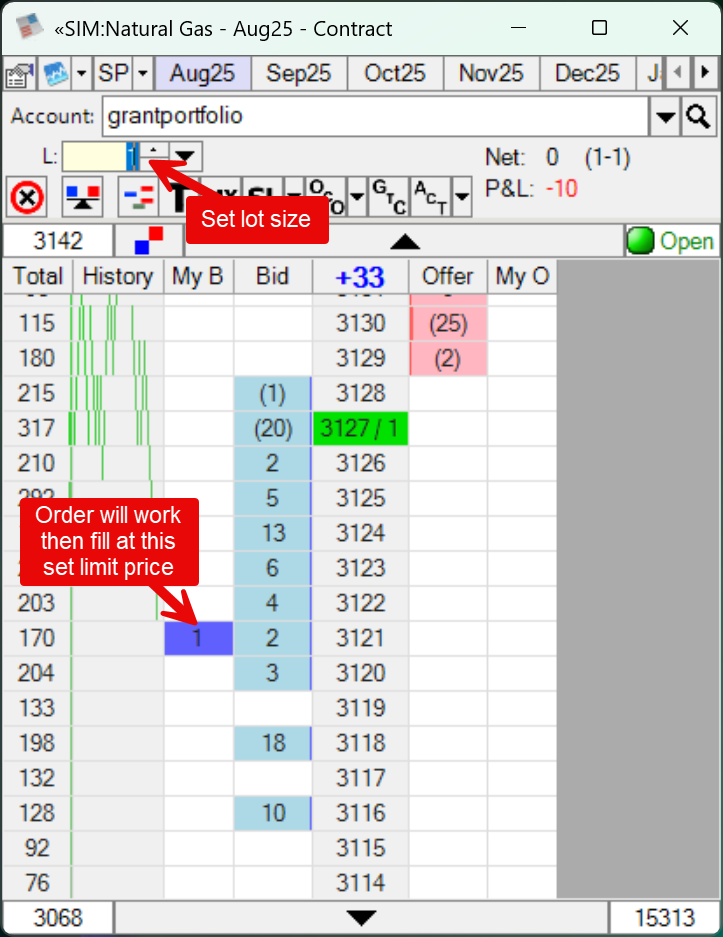The width and height of the screenshot is (723, 937).
Task: Open the SP type dropdown arrow
Action: coord(143,74)
